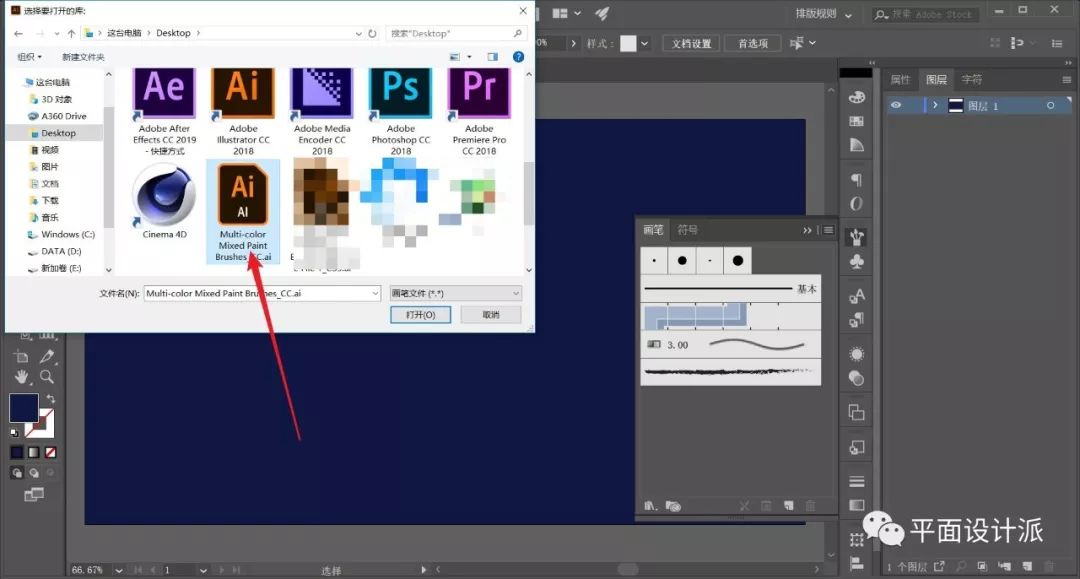Select the Hand tool in the Illustrator toolbar
Image resolution: width=1080 pixels, height=579 pixels.
[x=21, y=377]
